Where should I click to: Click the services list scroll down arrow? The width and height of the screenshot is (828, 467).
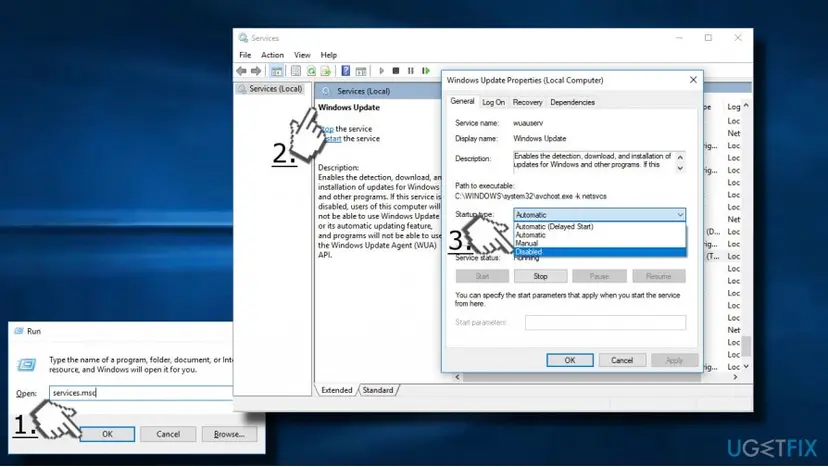tap(746, 366)
